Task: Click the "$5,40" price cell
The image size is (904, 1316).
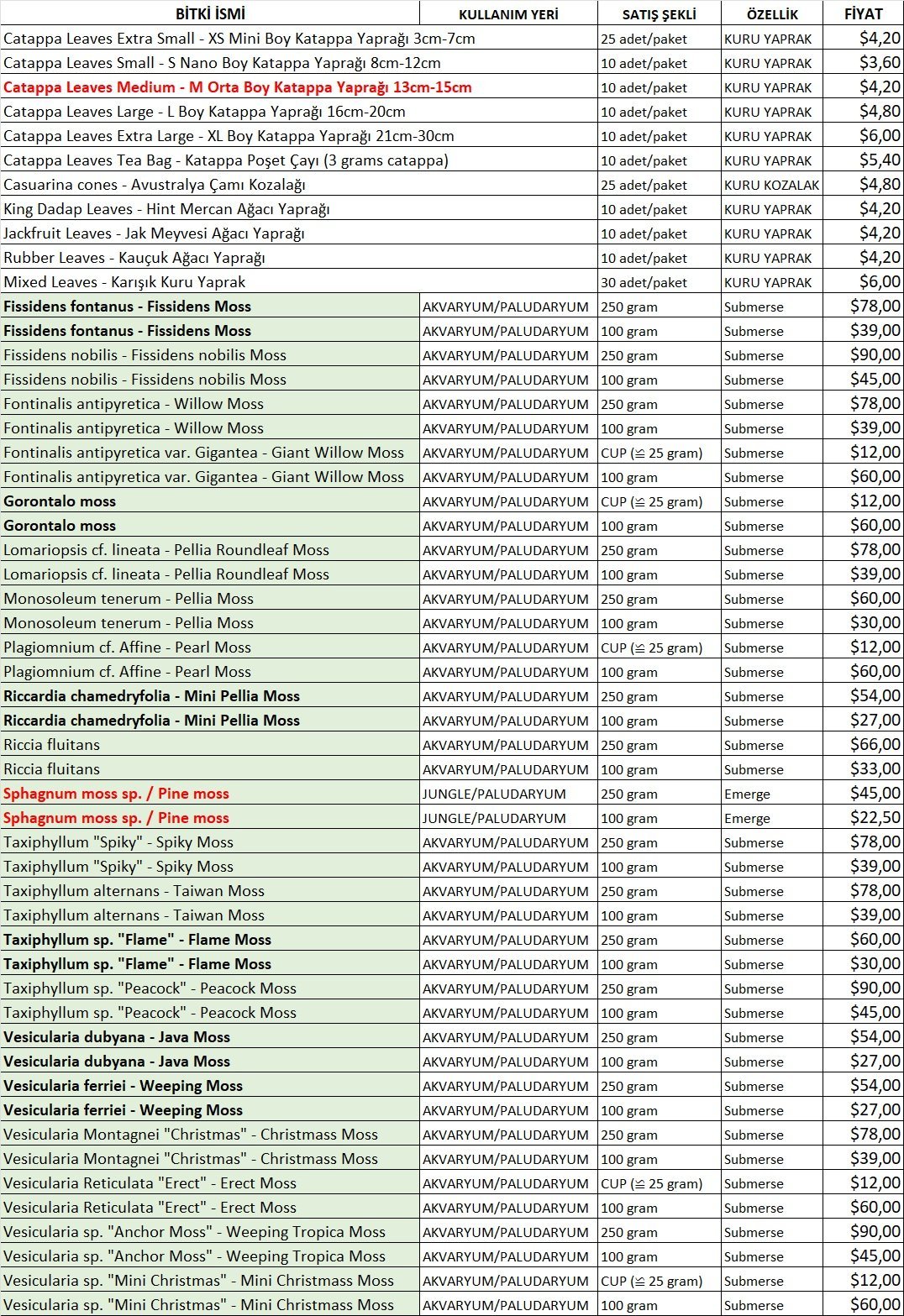Action: click(x=879, y=160)
